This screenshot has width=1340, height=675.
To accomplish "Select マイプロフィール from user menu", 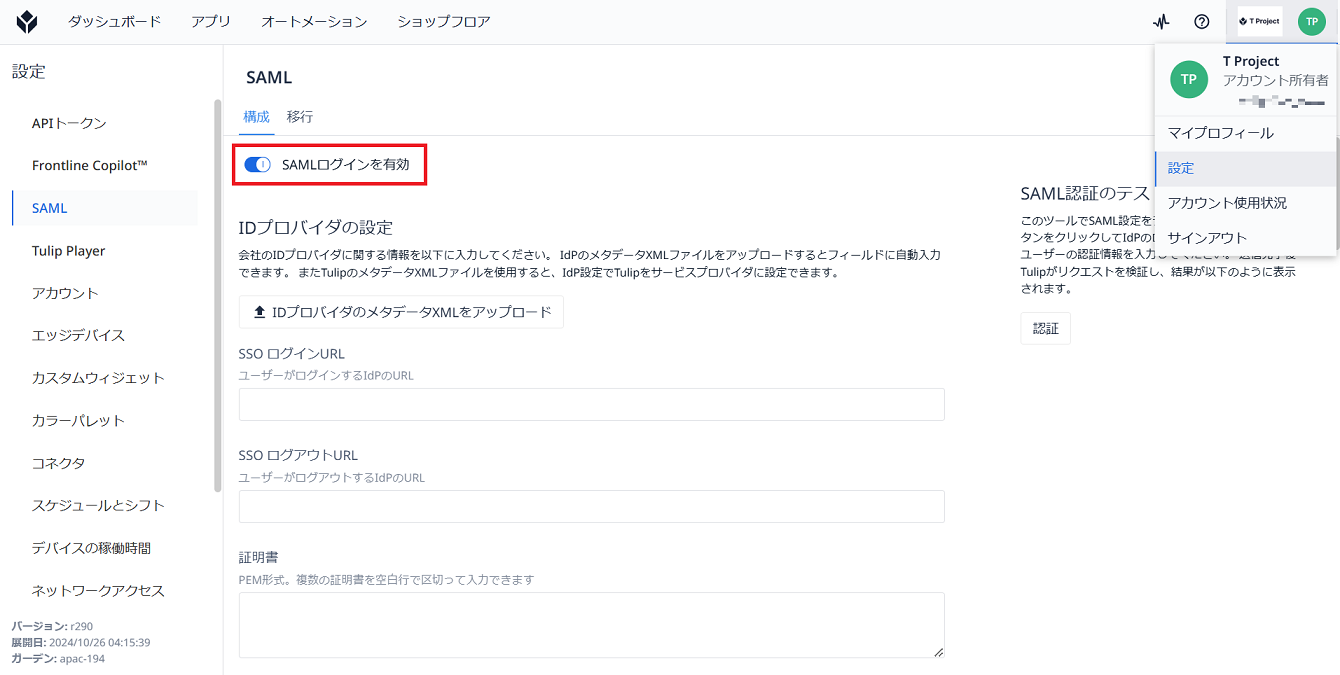I will (1245, 133).
